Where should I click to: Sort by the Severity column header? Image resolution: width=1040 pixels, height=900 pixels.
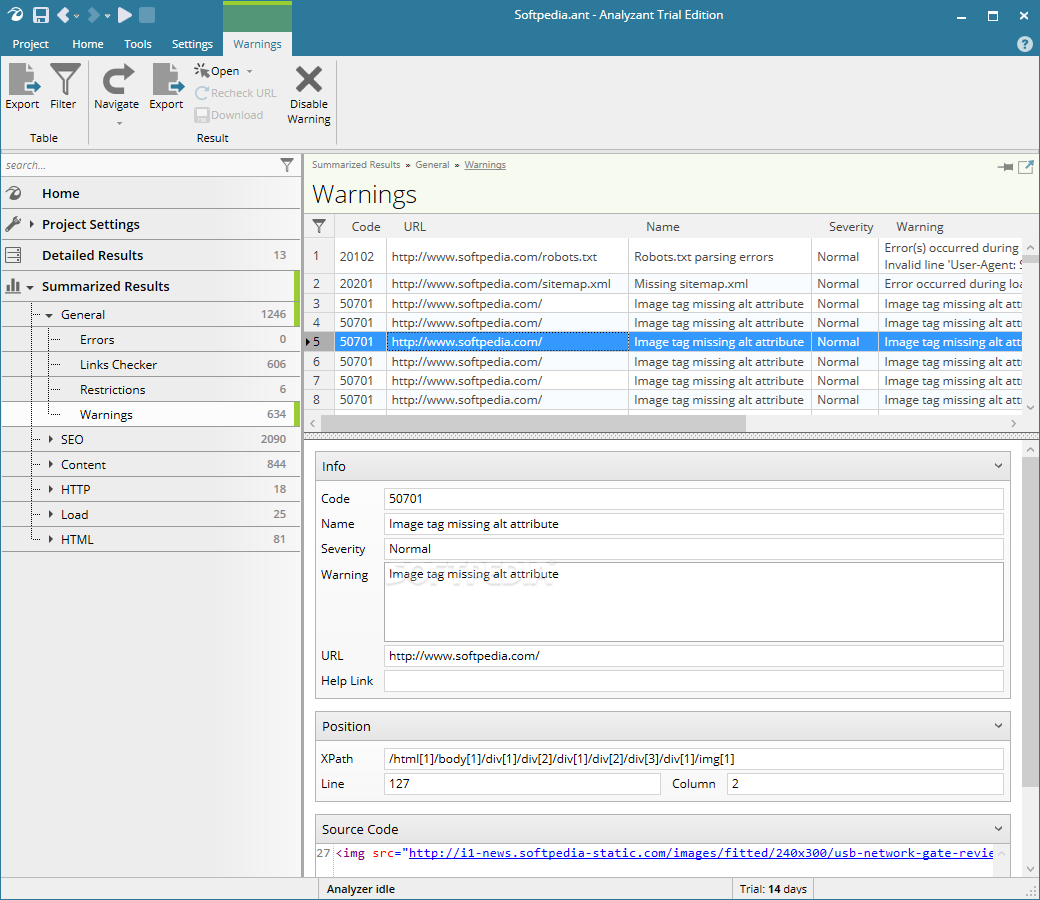850,227
